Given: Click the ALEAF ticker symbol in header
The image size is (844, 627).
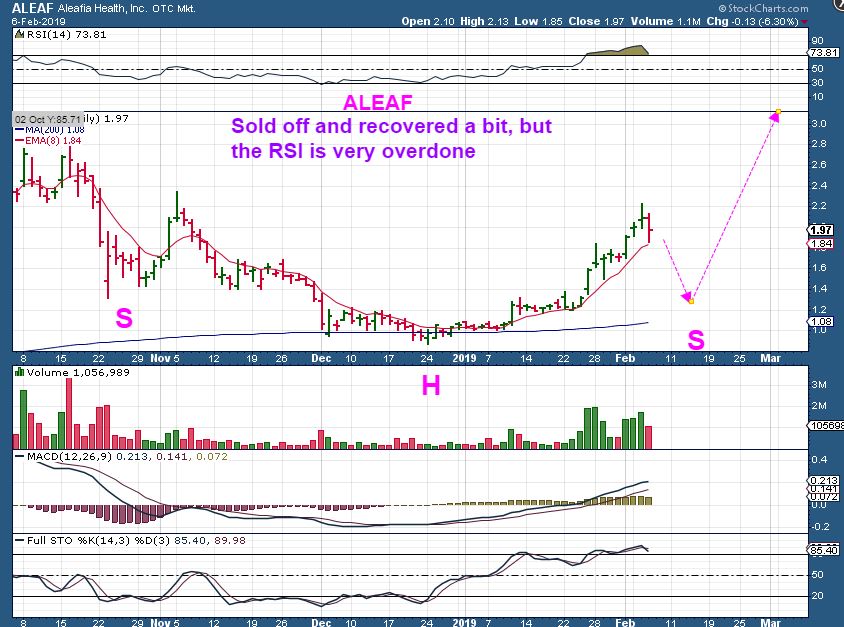Looking at the screenshot, I should (x=32, y=8).
